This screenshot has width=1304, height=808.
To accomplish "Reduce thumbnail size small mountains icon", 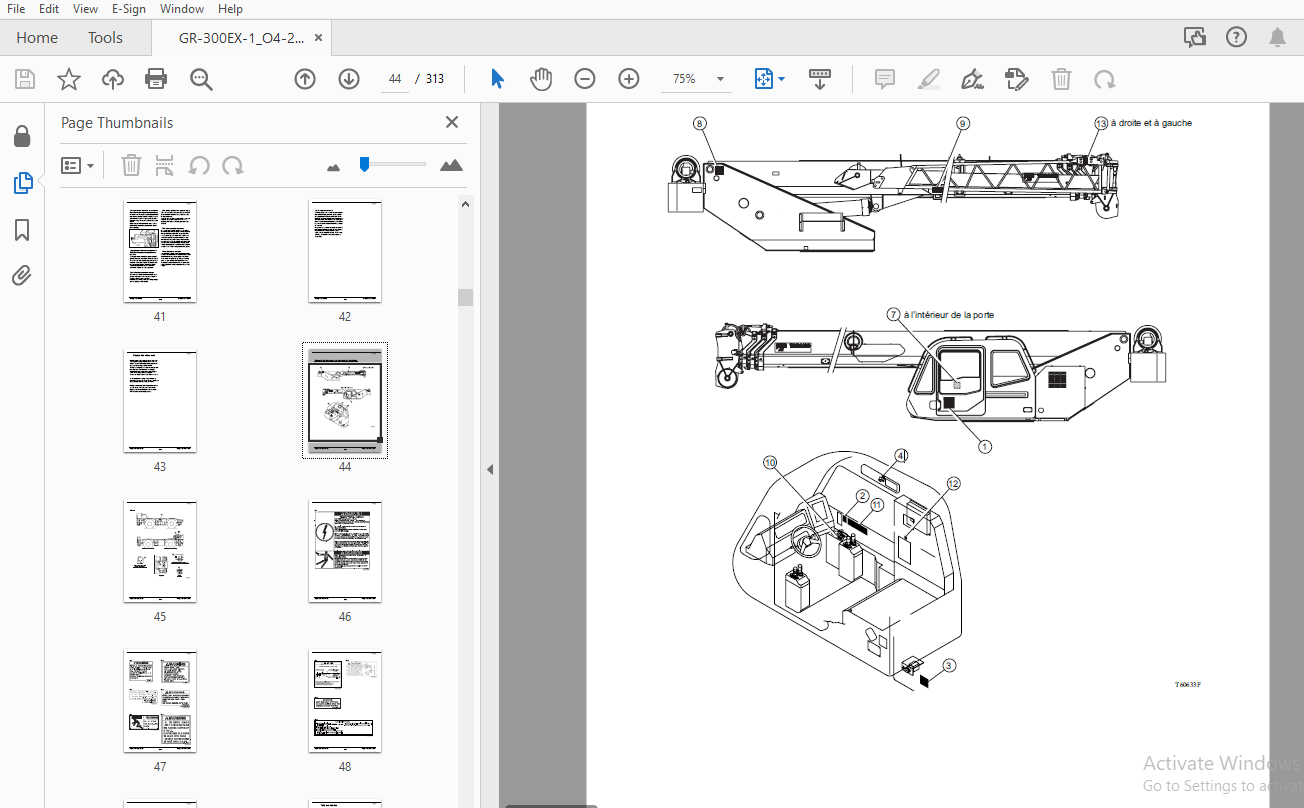I will (x=334, y=166).
